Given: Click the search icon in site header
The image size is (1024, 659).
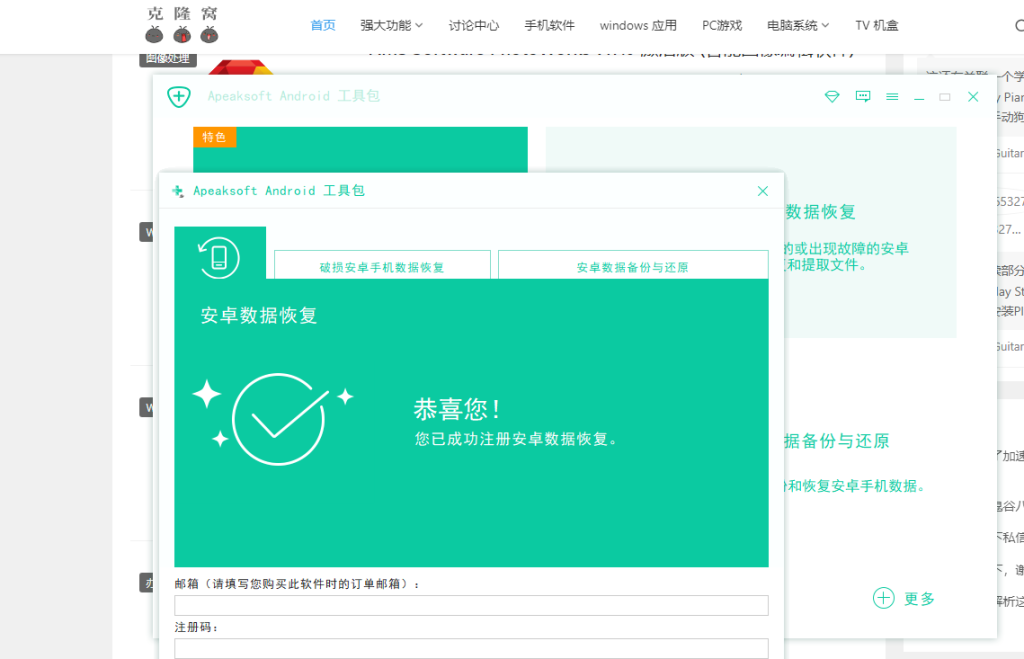Looking at the screenshot, I should click(1019, 25).
